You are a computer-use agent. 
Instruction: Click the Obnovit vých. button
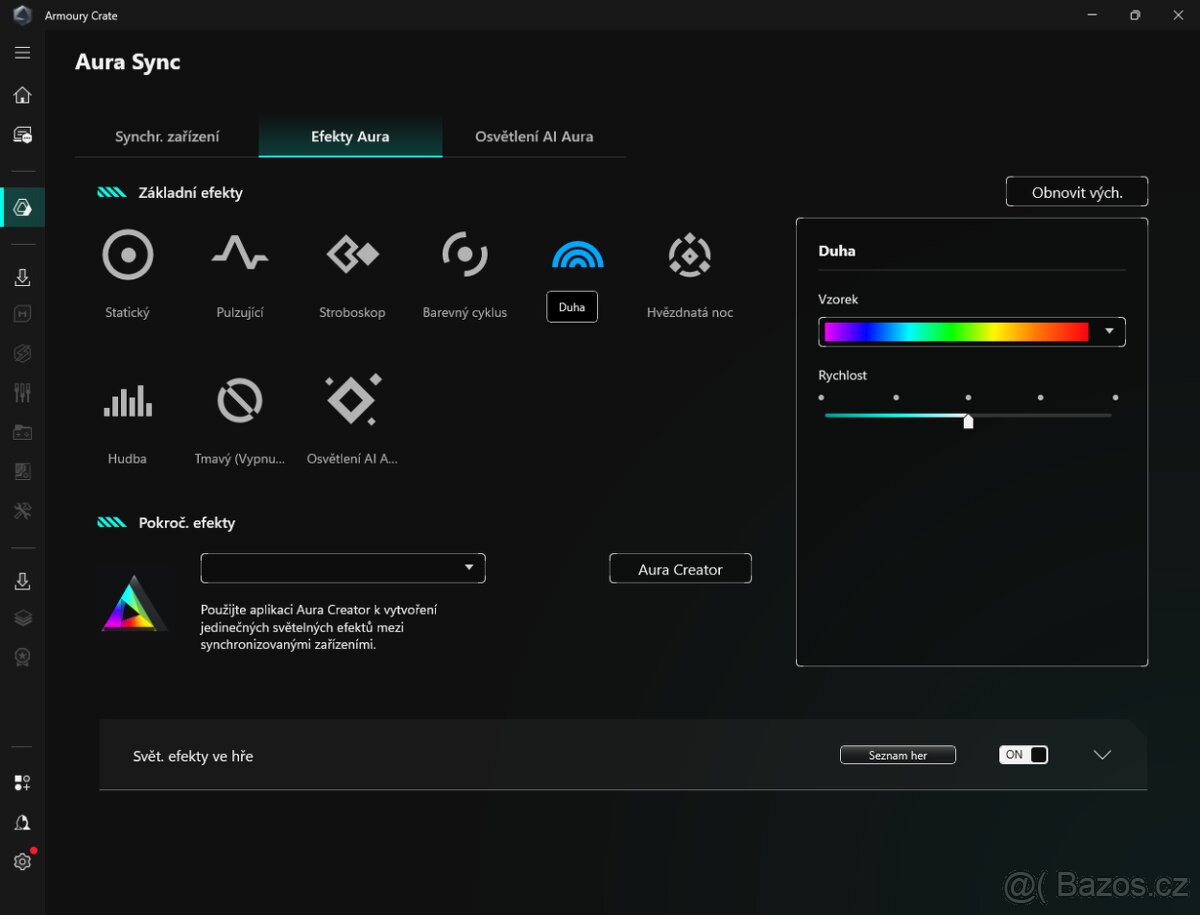click(x=1077, y=191)
